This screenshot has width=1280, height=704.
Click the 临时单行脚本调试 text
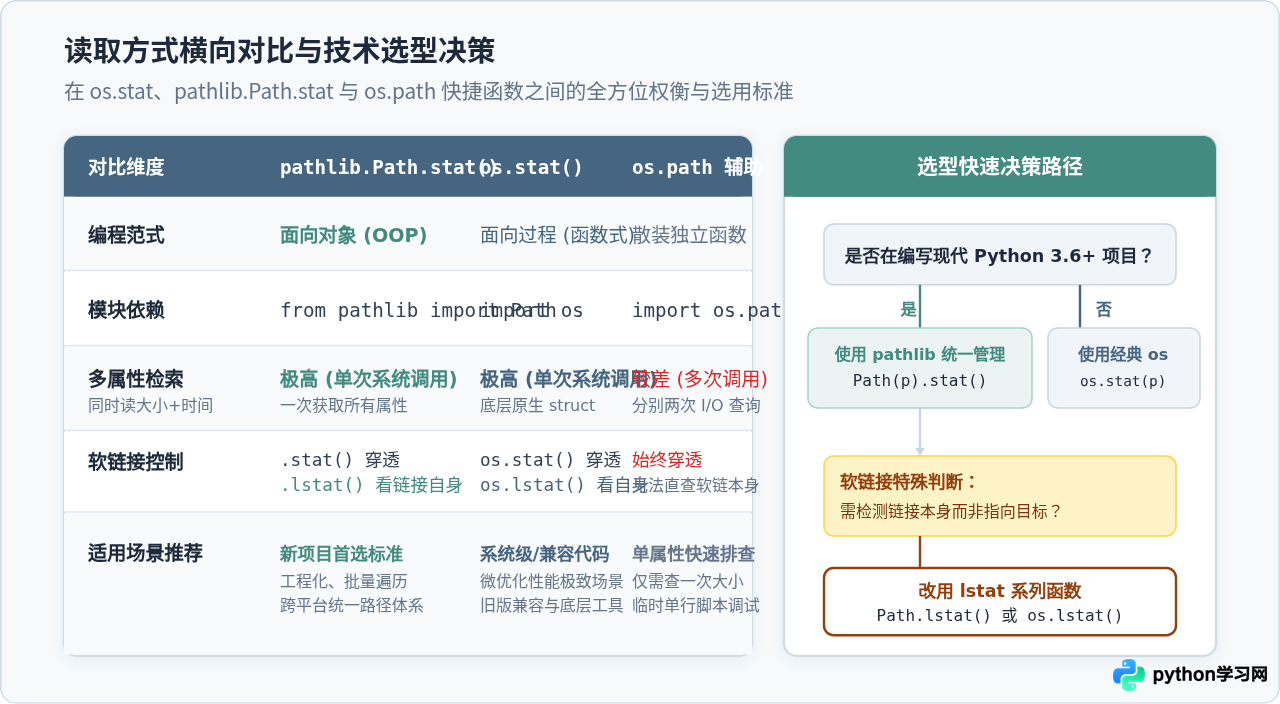pos(696,606)
